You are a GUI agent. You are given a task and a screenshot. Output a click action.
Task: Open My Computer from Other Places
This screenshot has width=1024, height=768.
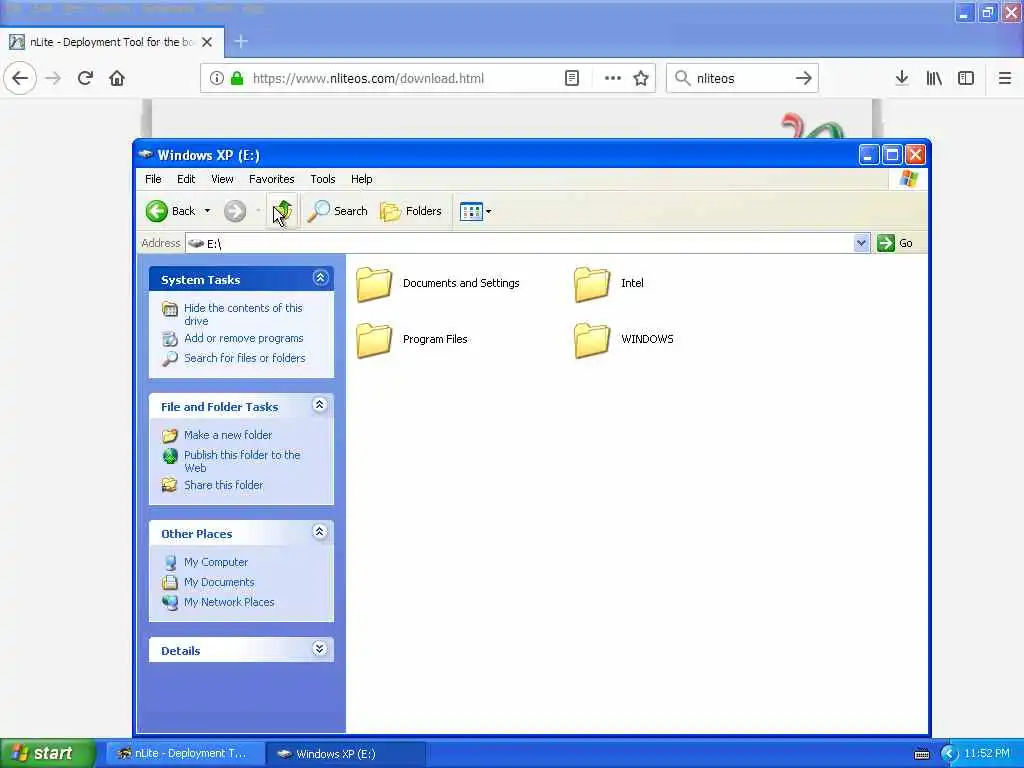pos(216,562)
